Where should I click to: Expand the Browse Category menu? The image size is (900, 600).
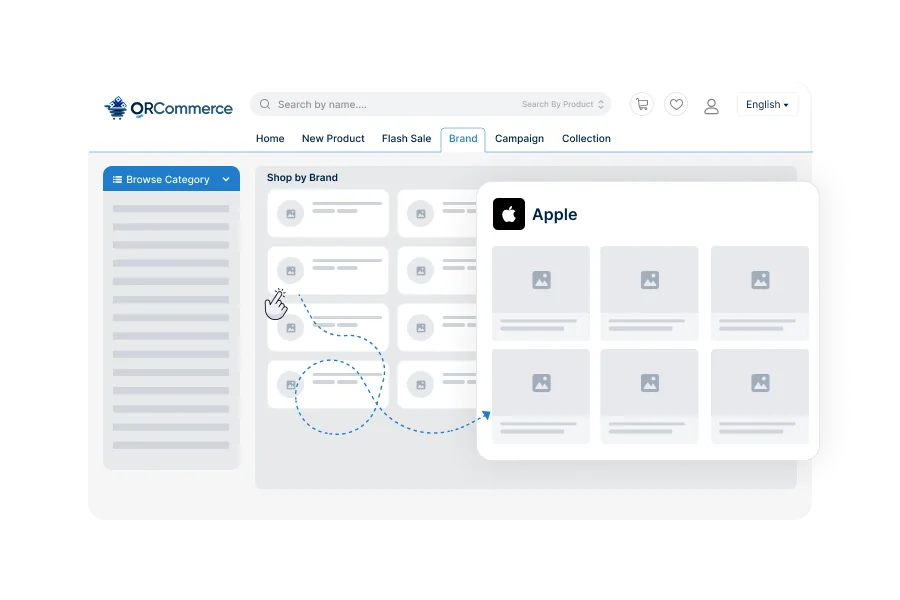click(x=172, y=179)
